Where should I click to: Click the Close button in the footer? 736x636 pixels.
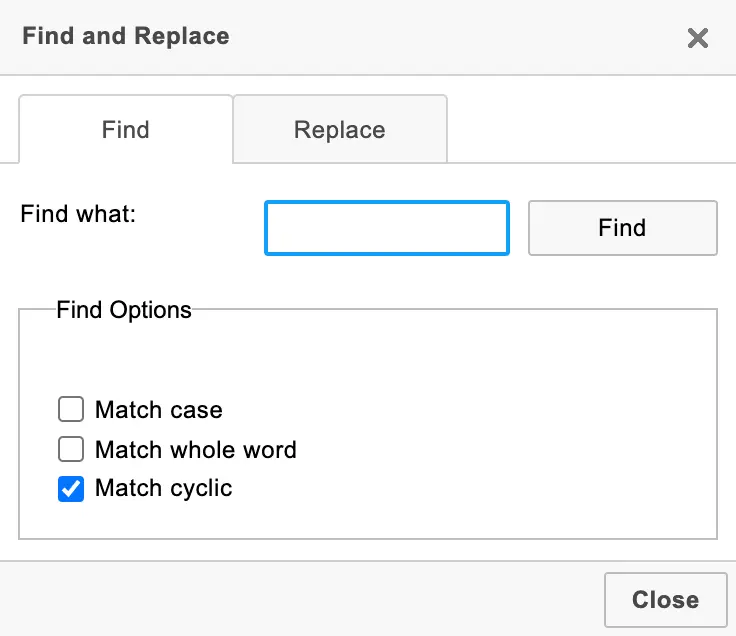[x=665, y=600]
